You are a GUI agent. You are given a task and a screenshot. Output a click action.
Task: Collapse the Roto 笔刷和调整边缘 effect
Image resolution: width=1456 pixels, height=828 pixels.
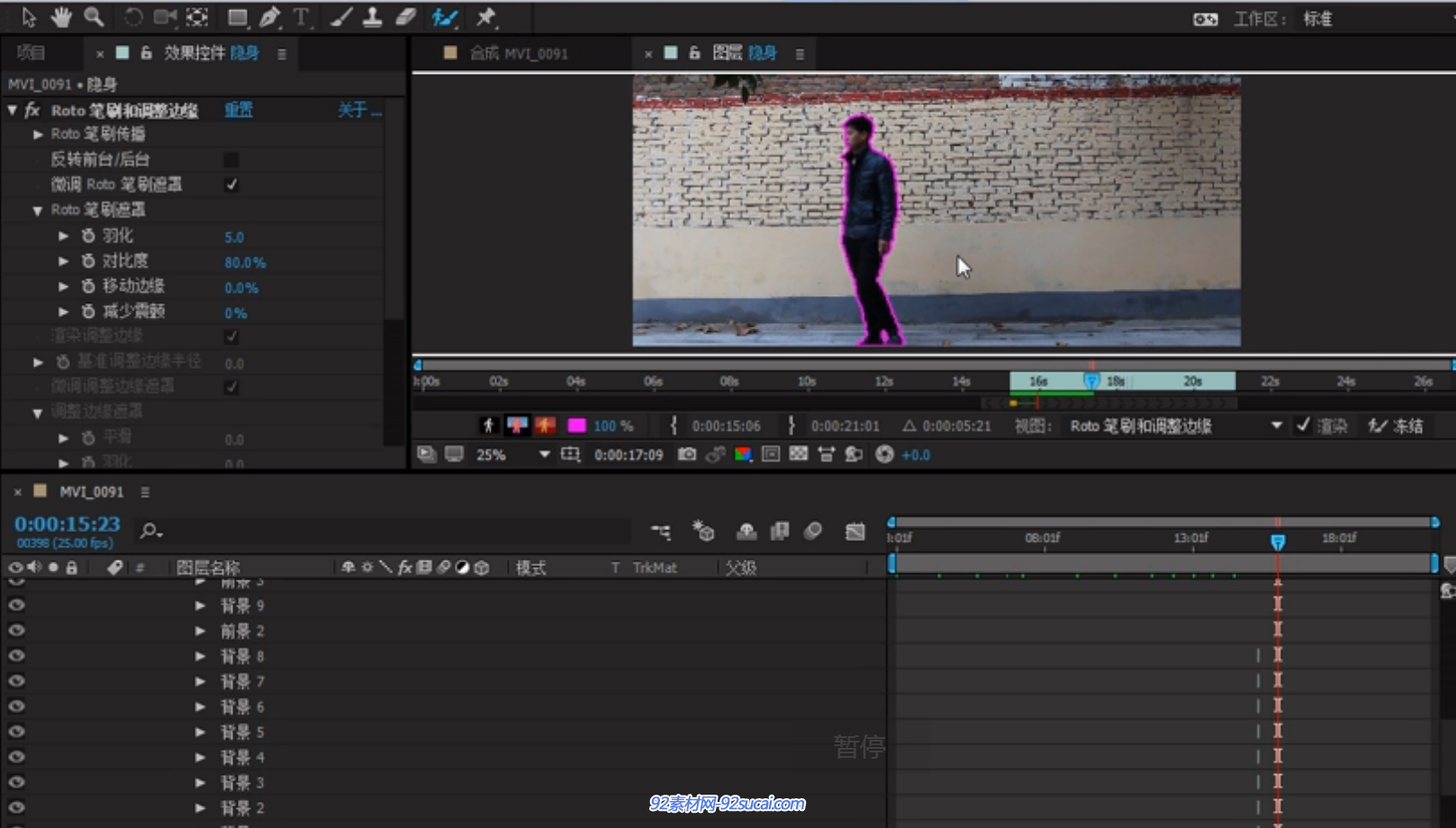[13, 110]
